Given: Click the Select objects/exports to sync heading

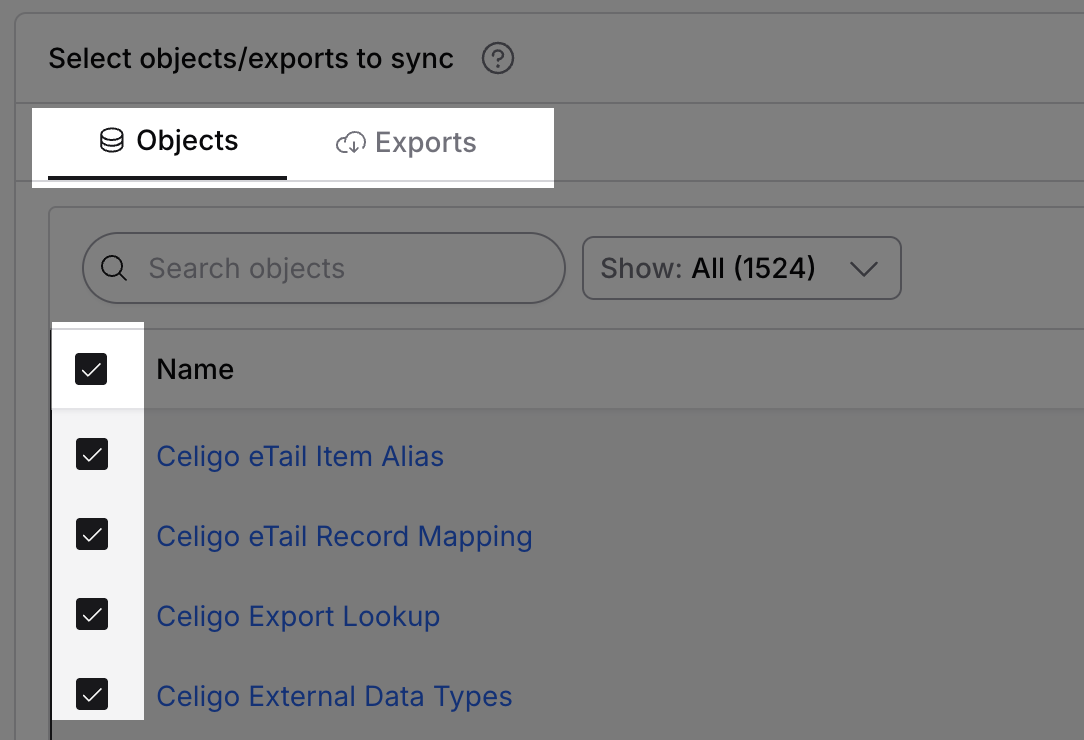Looking at the screenshot, I should [x=251, y=59].
